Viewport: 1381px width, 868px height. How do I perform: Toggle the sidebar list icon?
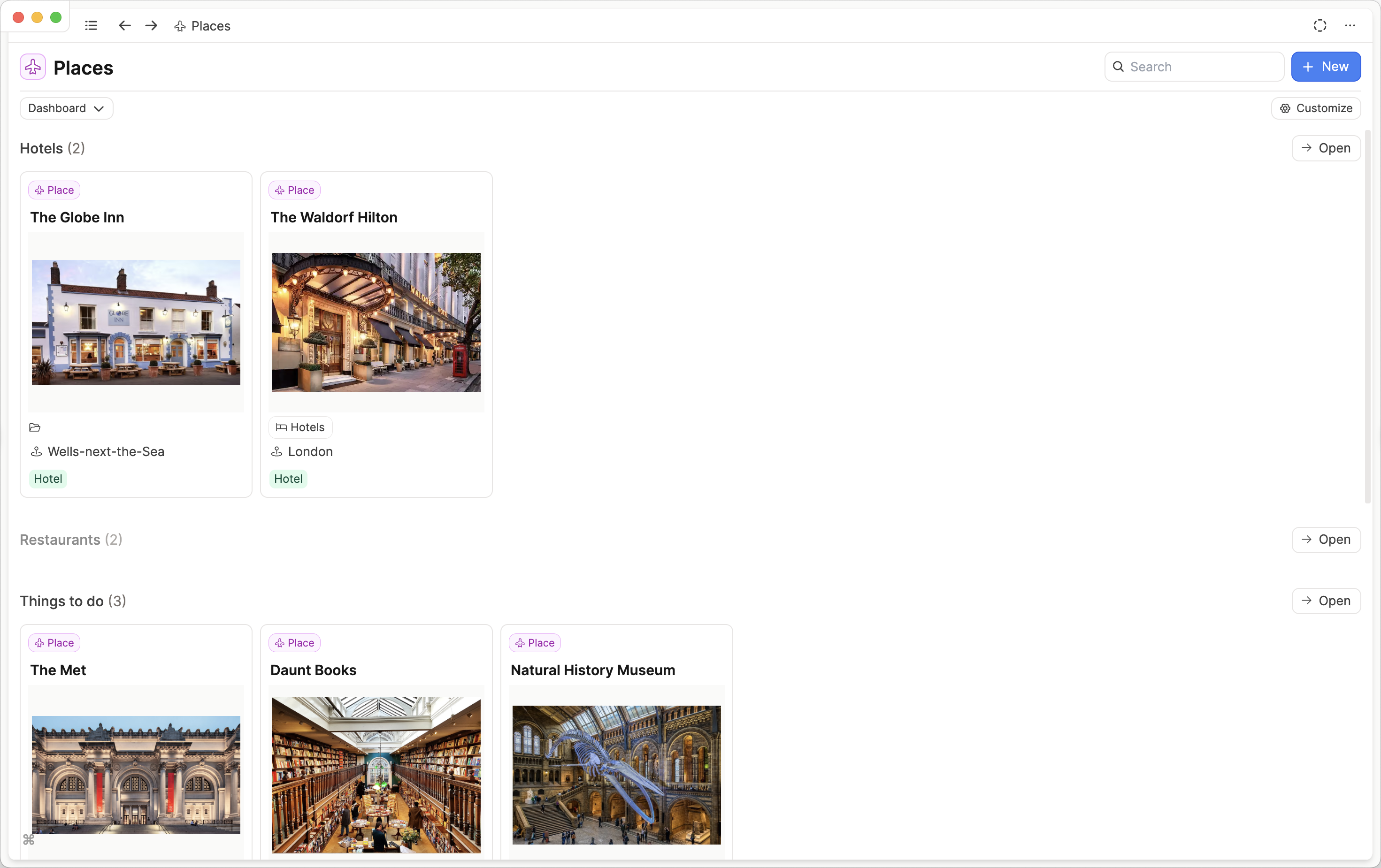point(91,26)
